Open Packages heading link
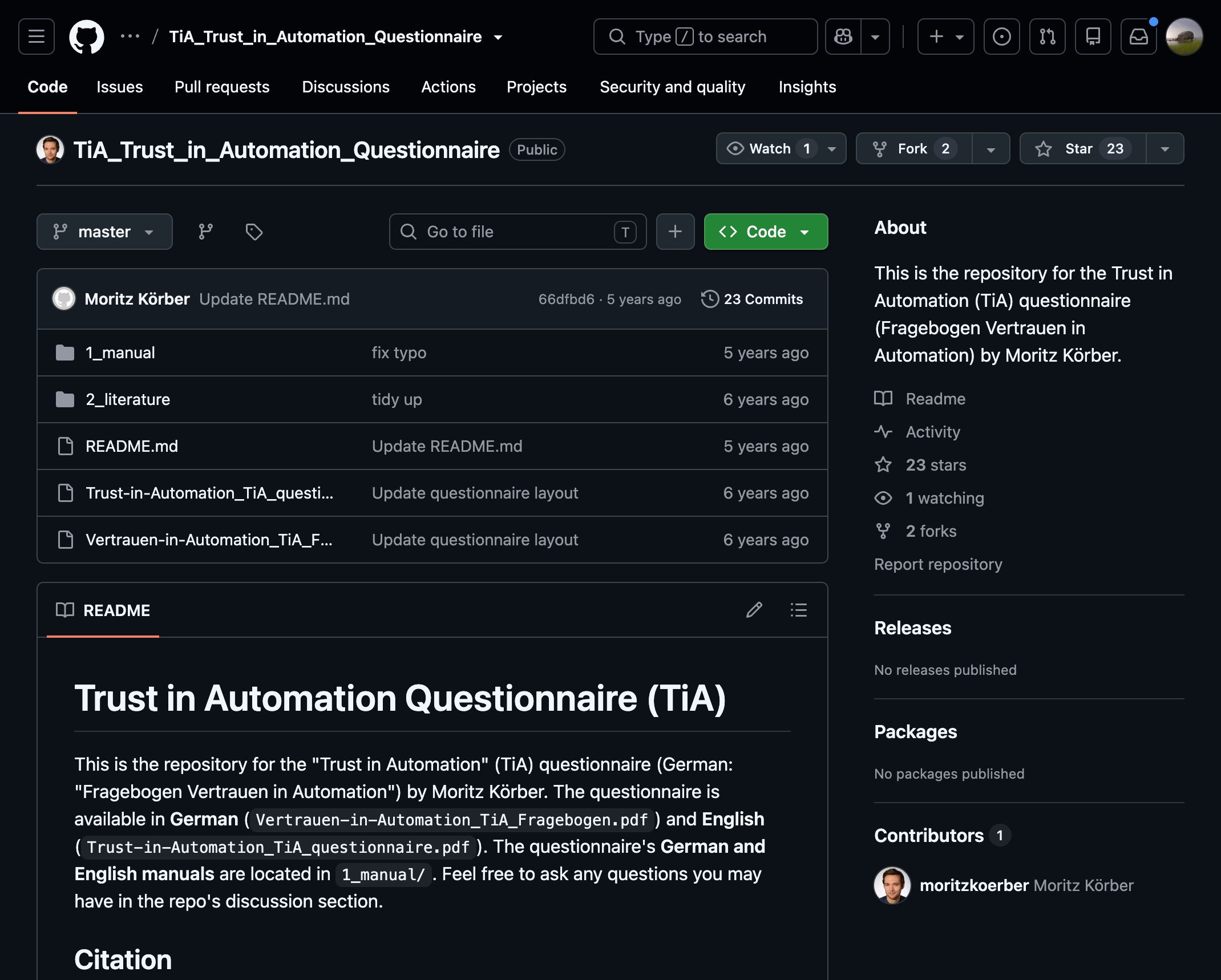 point(916,732)
